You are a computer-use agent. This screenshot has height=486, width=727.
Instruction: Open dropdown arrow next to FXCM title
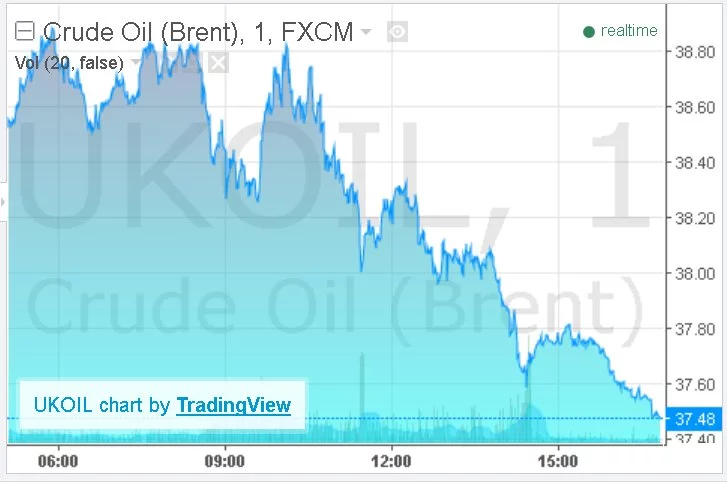[366, 32]
